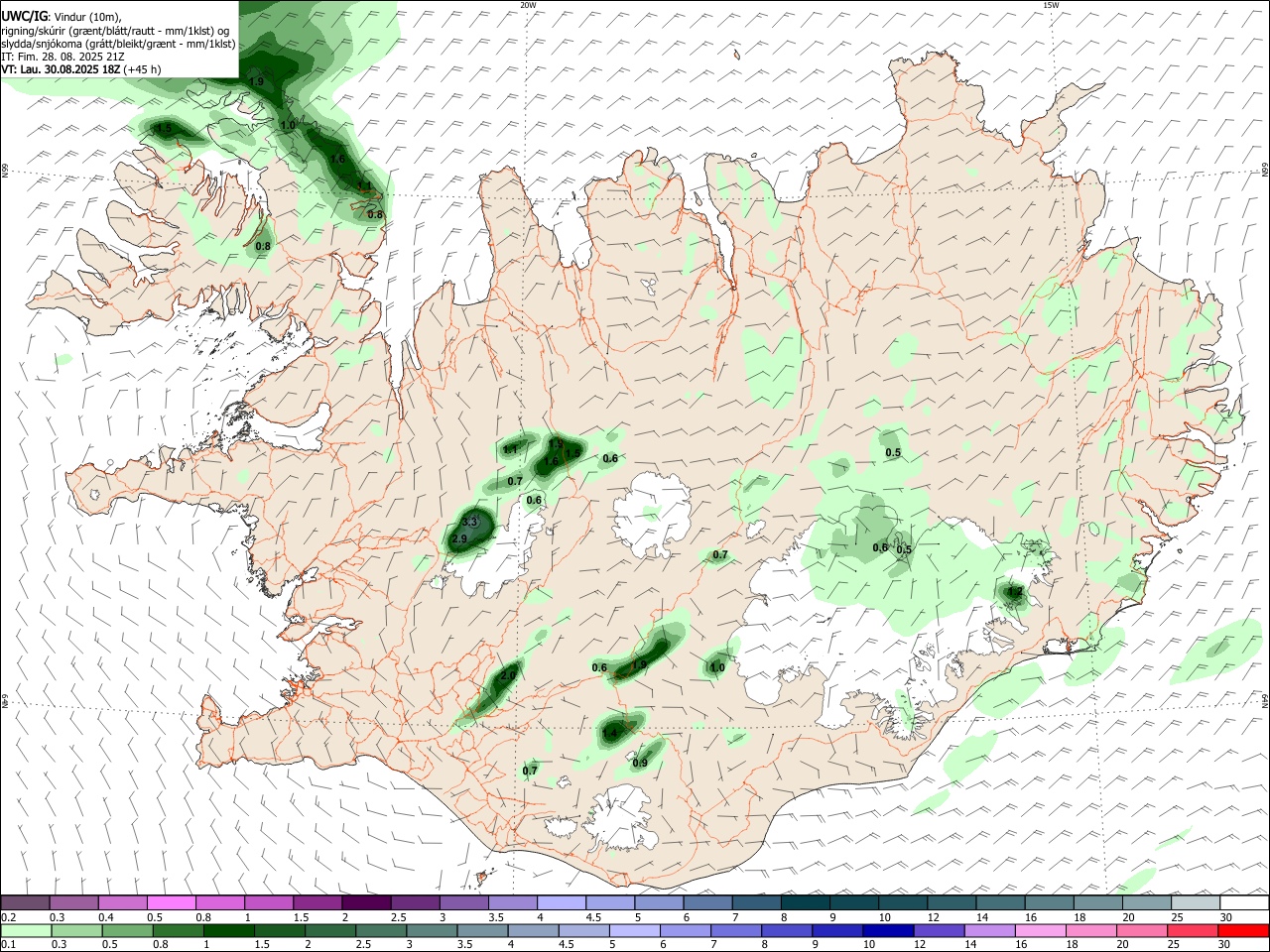
Task: Click the 20W longitude label
Action: pyautogui.click(x=528, y=5)
